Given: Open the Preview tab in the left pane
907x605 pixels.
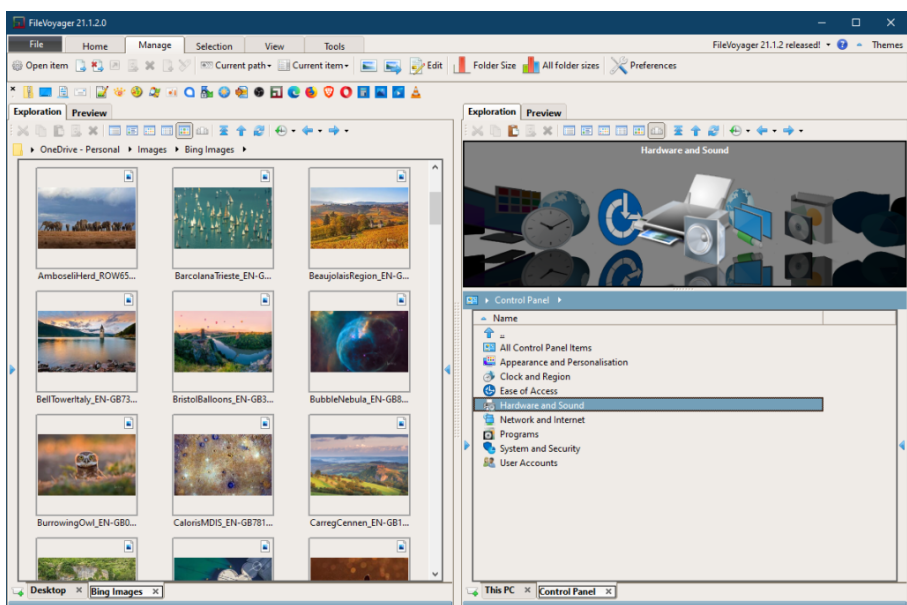Looking at the screenshot, I should coord(89,113).
